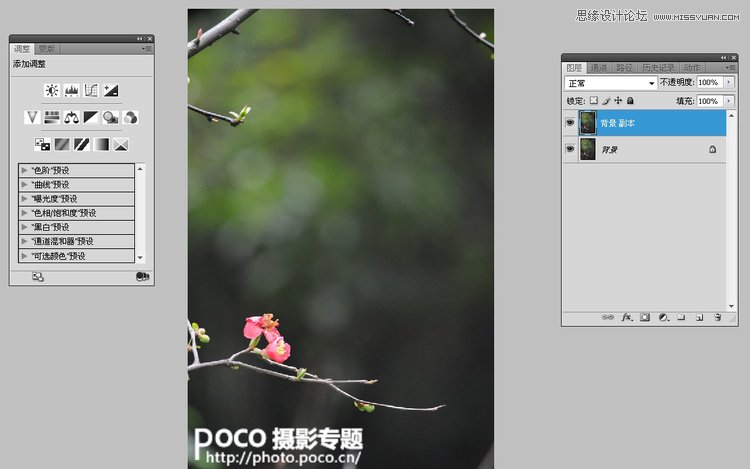Click the link layers icon
This screenshot has height=469, width=750.
click(607, 317)
